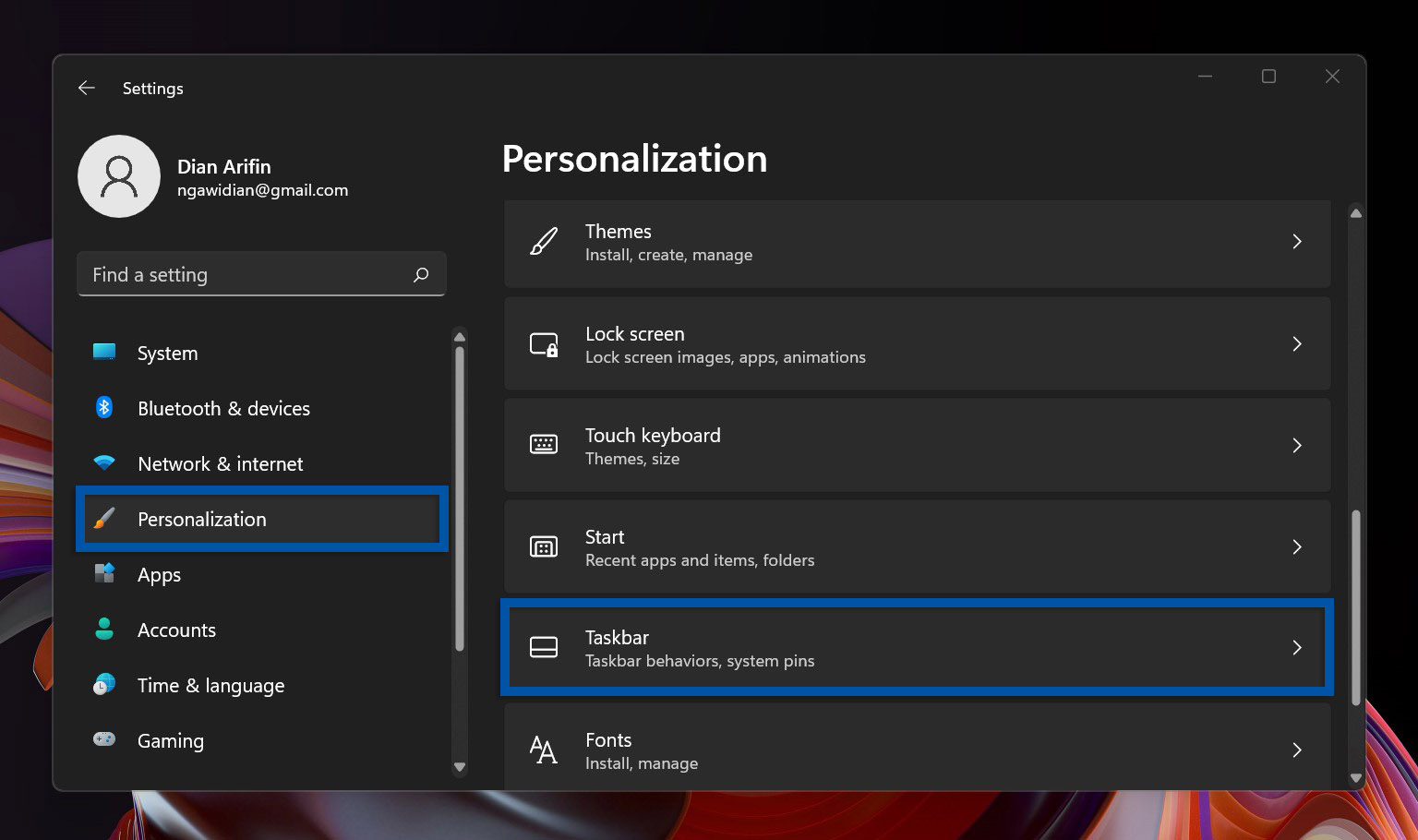The height and width of the screenshot is (840, 1418).
Task: Click the Network & internet icon
Action: (x=104, y=462)
